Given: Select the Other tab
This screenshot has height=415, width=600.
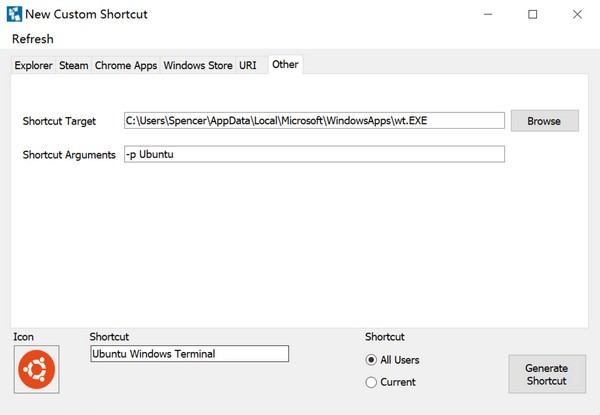Looking at the screenshot, I should coord(285,65).
